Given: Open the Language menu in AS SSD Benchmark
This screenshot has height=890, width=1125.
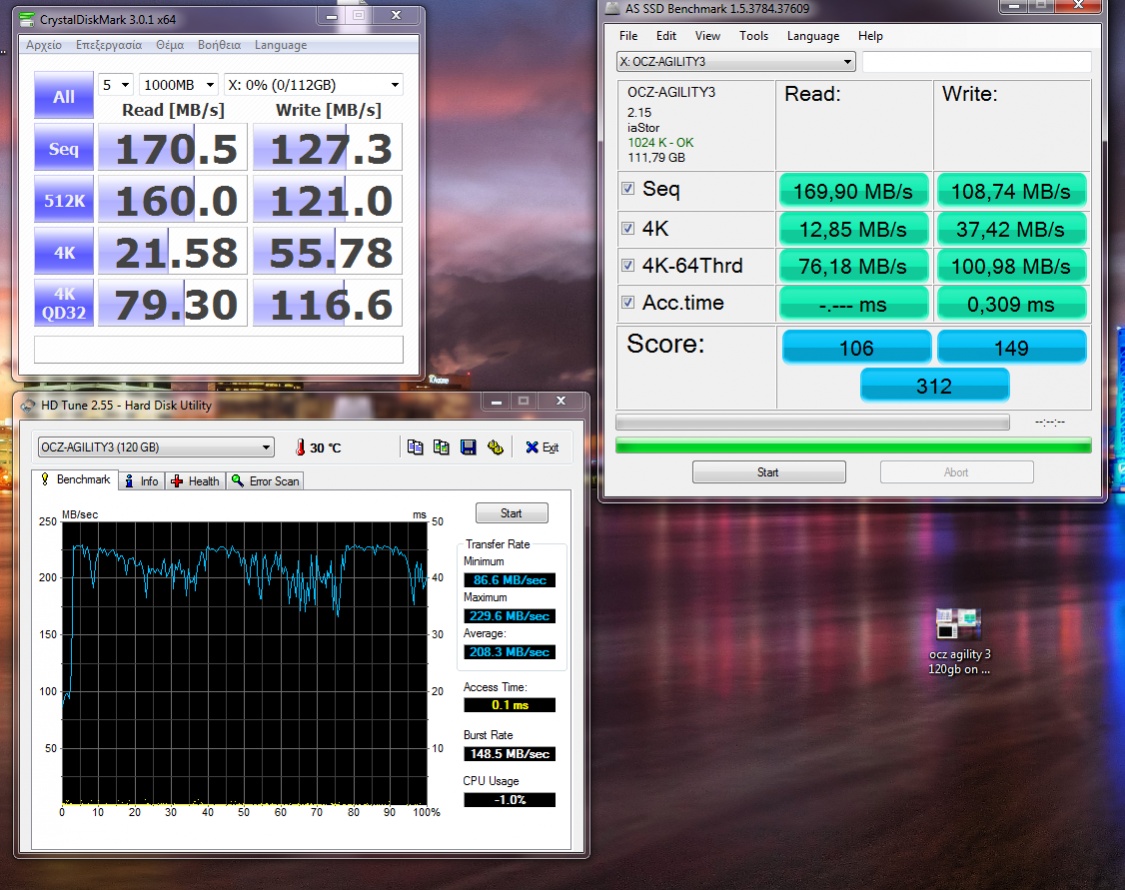Looking at the screenshot, I should click(813, 35).
